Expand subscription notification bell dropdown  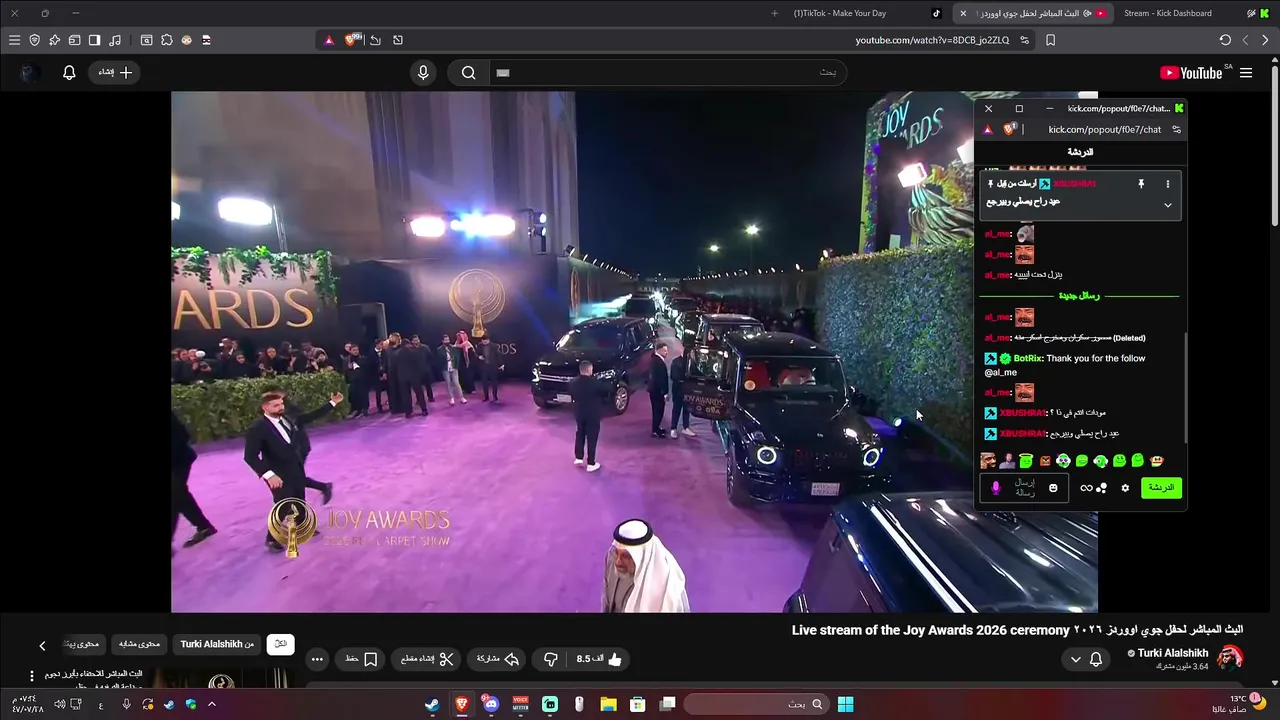[x=1086, y=659]
